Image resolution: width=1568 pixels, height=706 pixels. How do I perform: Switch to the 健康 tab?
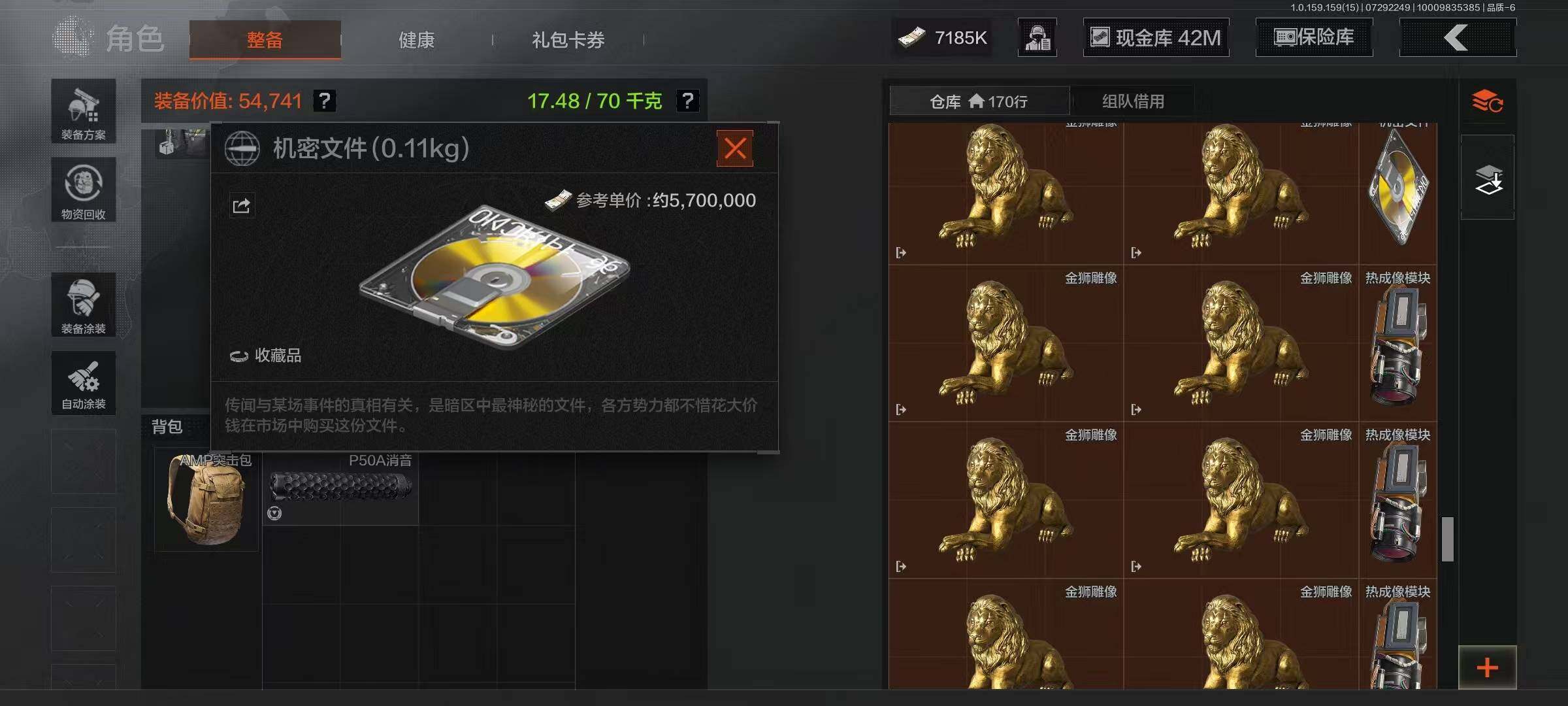(417, 40)
